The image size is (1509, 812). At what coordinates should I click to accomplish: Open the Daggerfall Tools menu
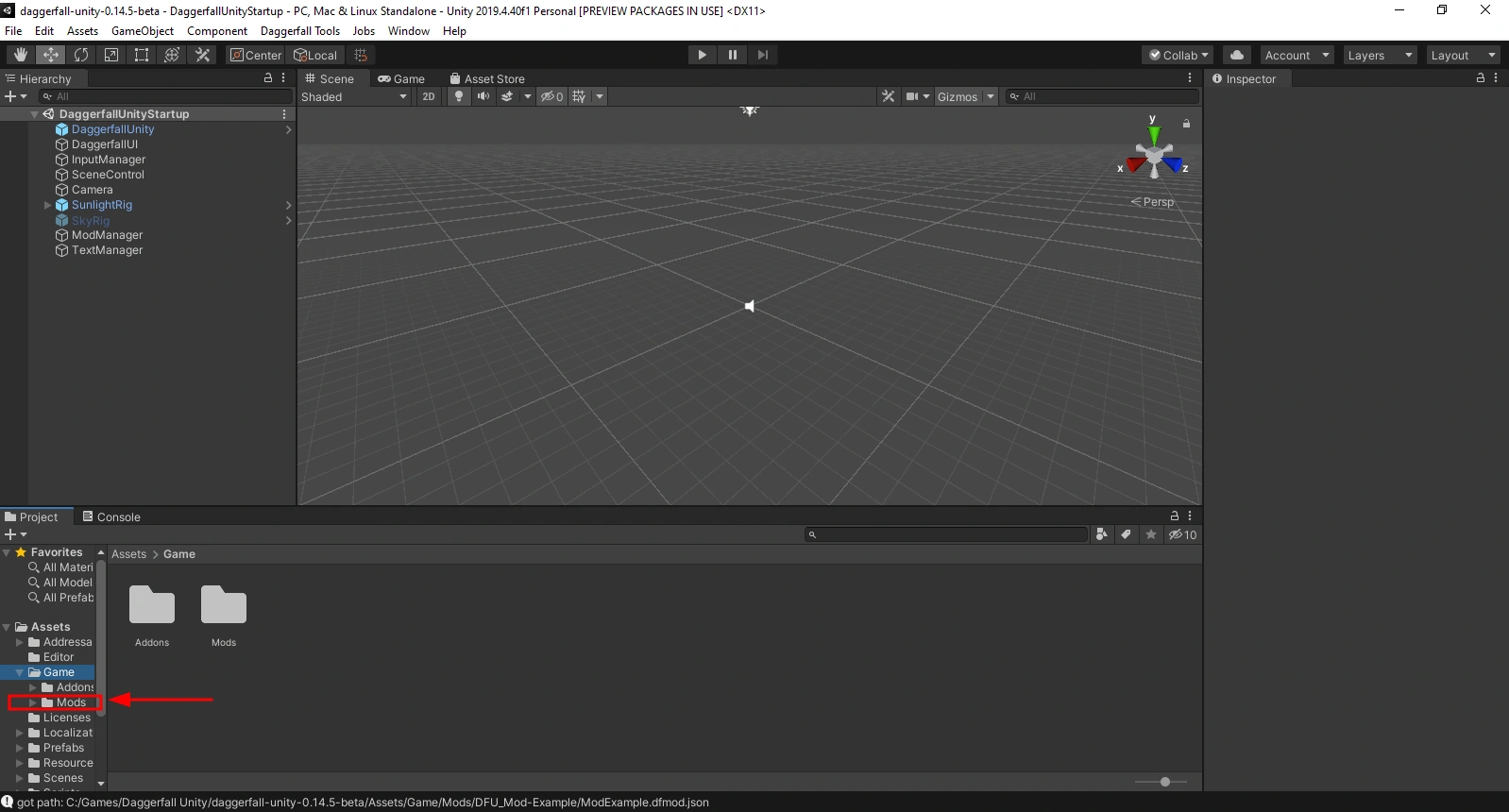coord(300,31)
